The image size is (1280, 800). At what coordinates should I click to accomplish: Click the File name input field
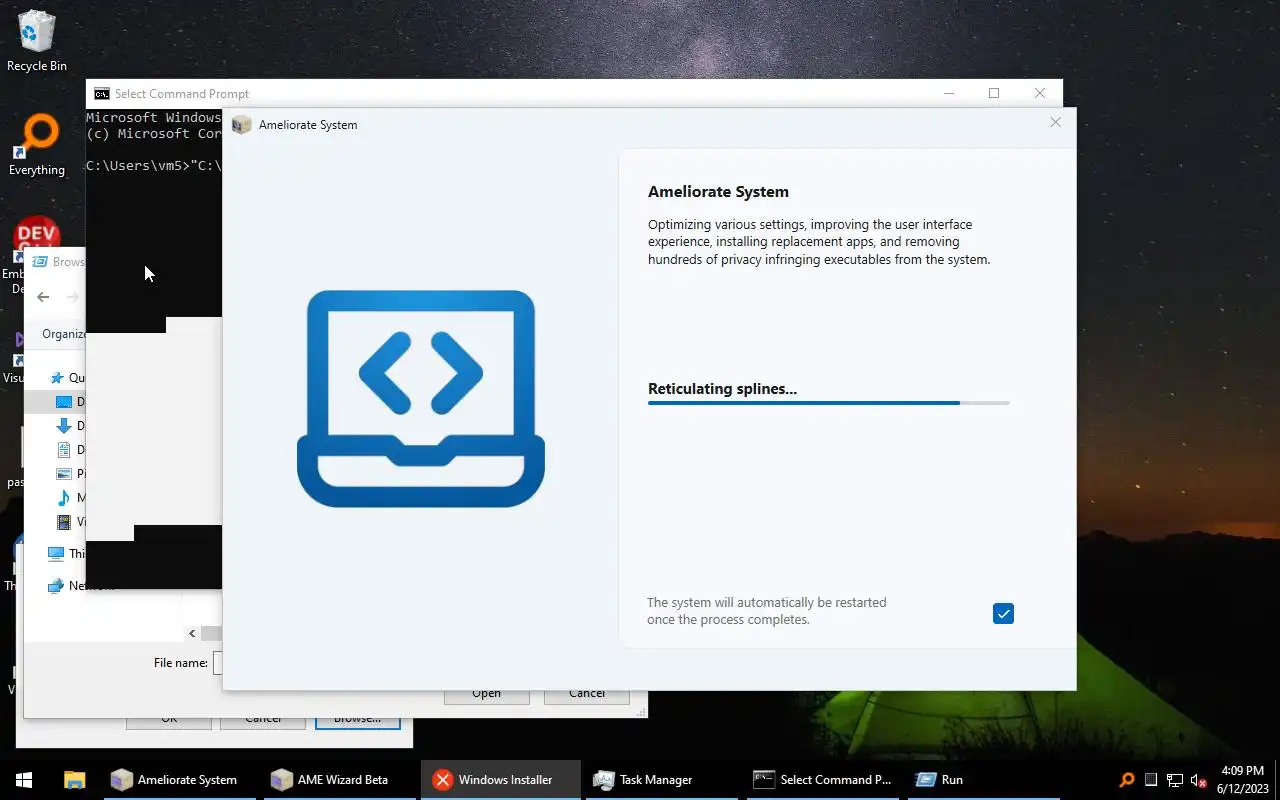[217, 662]
